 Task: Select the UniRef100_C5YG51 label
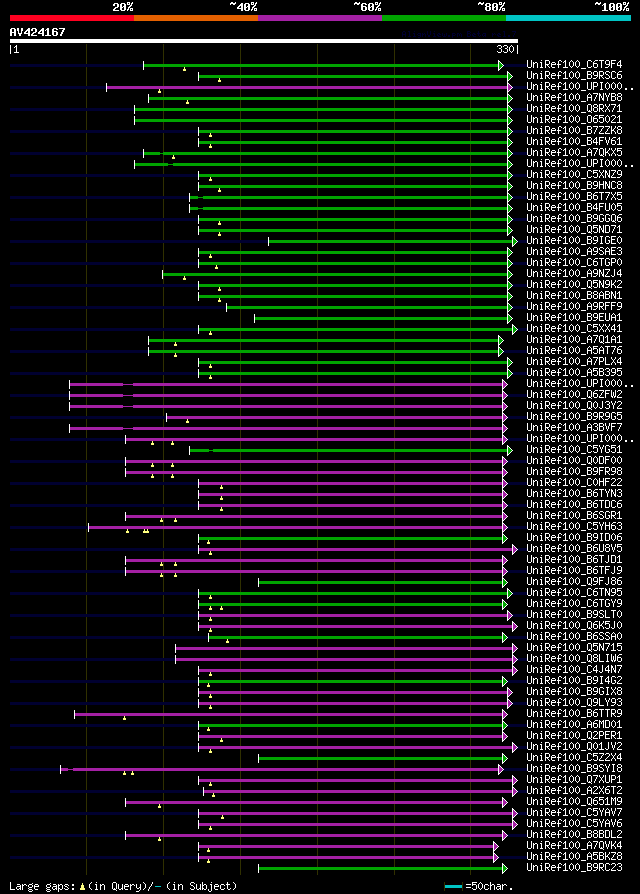click(574, 449)
